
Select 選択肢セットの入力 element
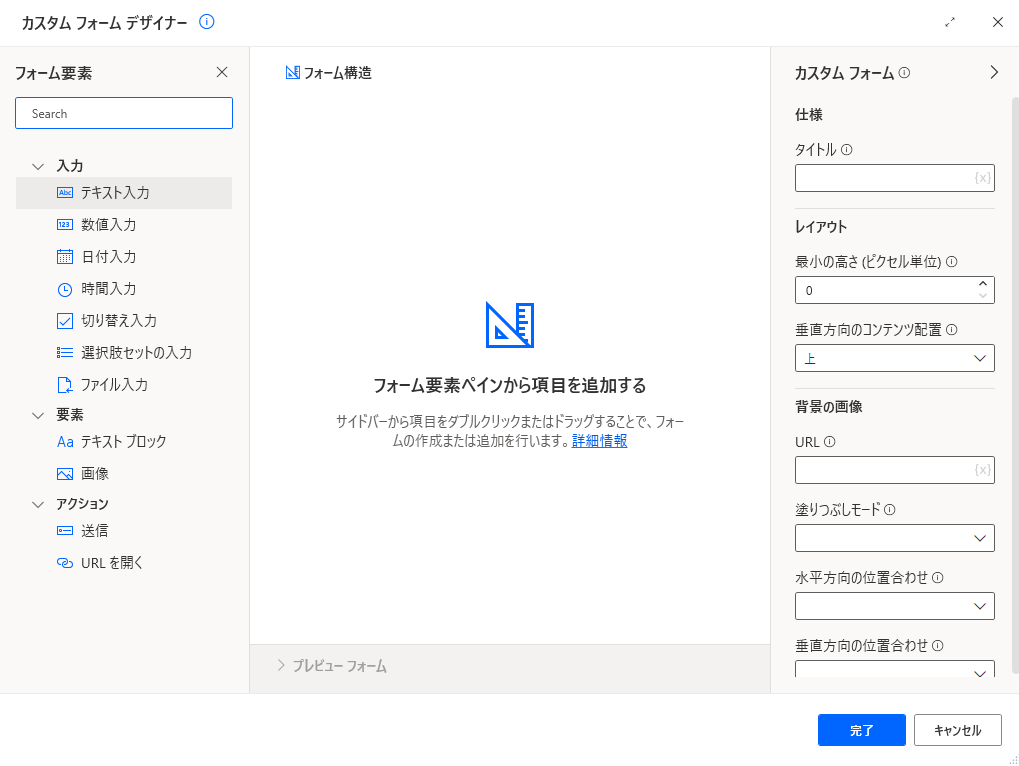123,353
